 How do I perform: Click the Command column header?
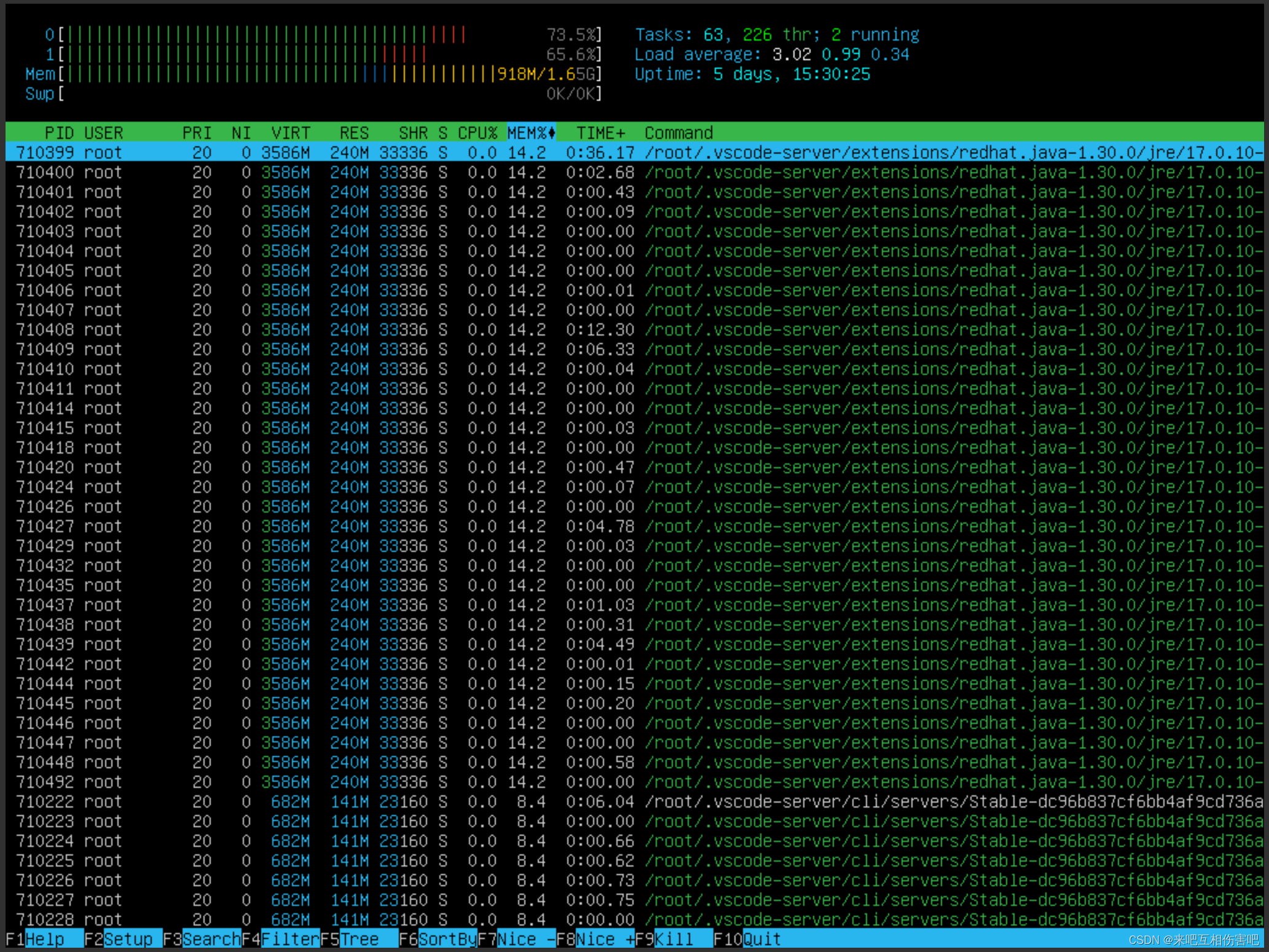pyautogui.click(x=678, y=133)
